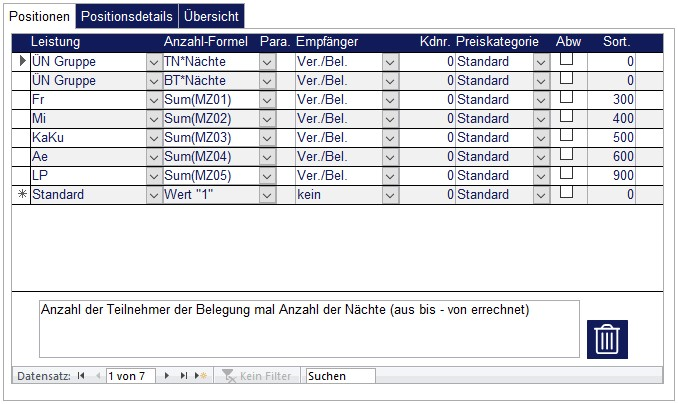Open Leistung dropdown for Ae row

point(153,157)
